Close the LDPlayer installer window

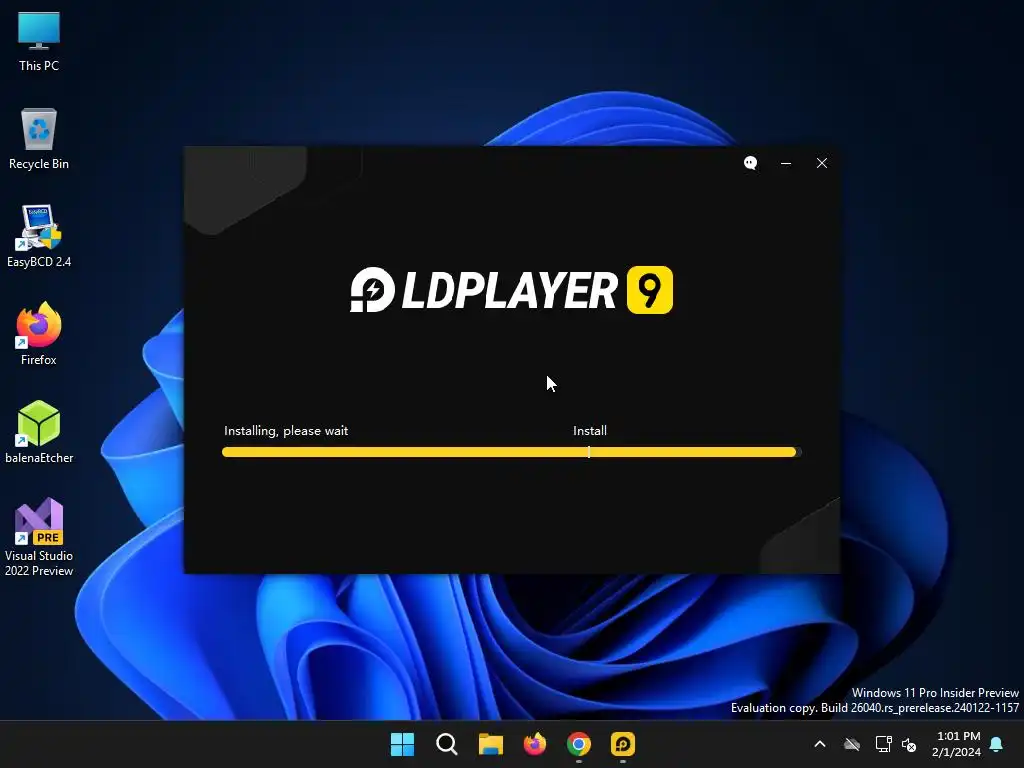click(x=822, y=163)
